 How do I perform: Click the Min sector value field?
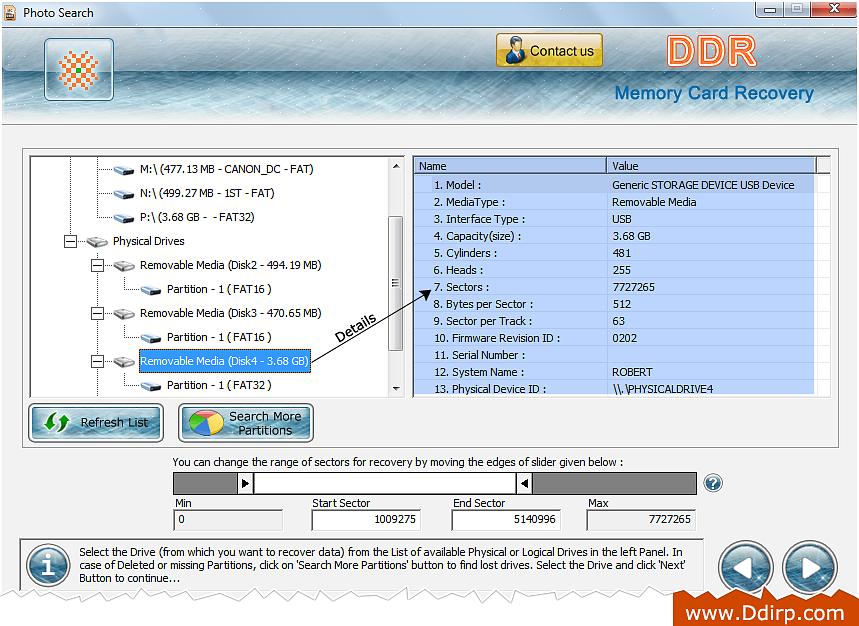(x=228, y=520)
